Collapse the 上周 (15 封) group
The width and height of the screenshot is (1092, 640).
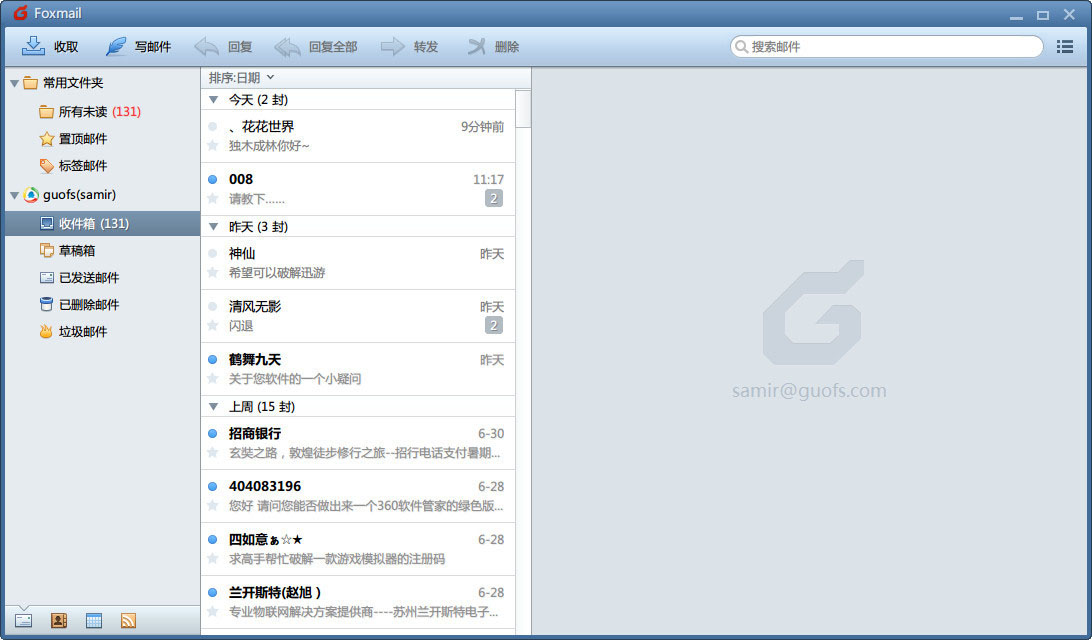214,406
